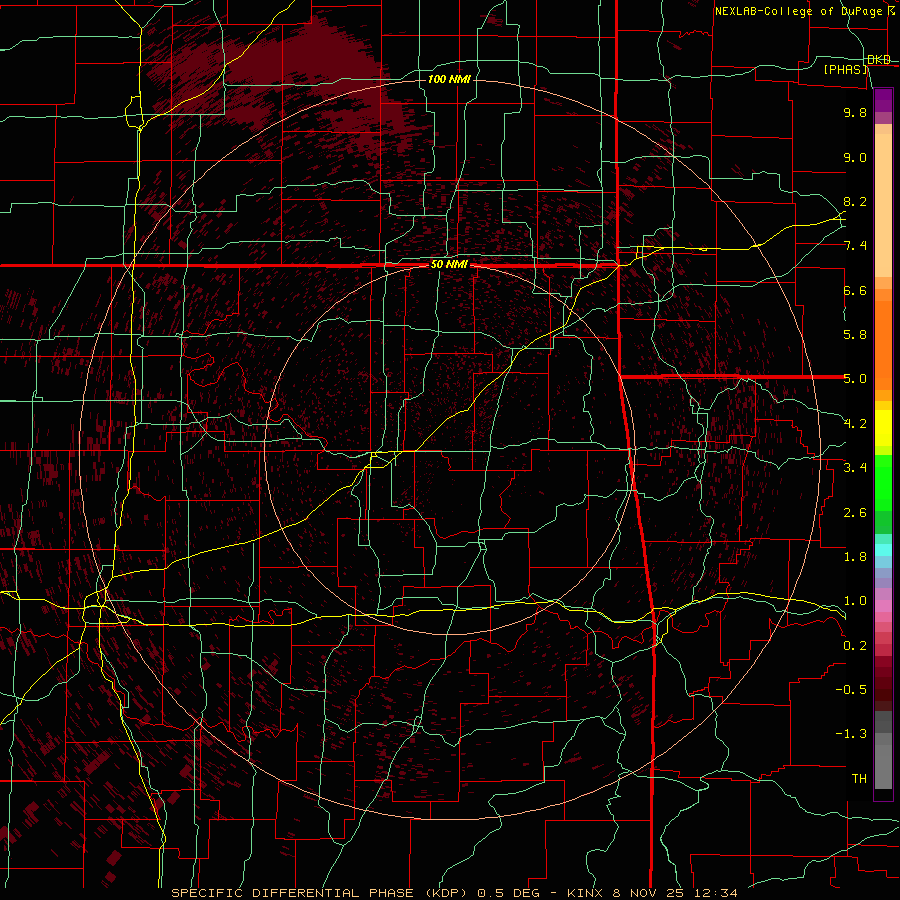
Task: Click the SPECIFIC DIFFERENTIAL PHASE (KDP) caption
Action: 321,893
